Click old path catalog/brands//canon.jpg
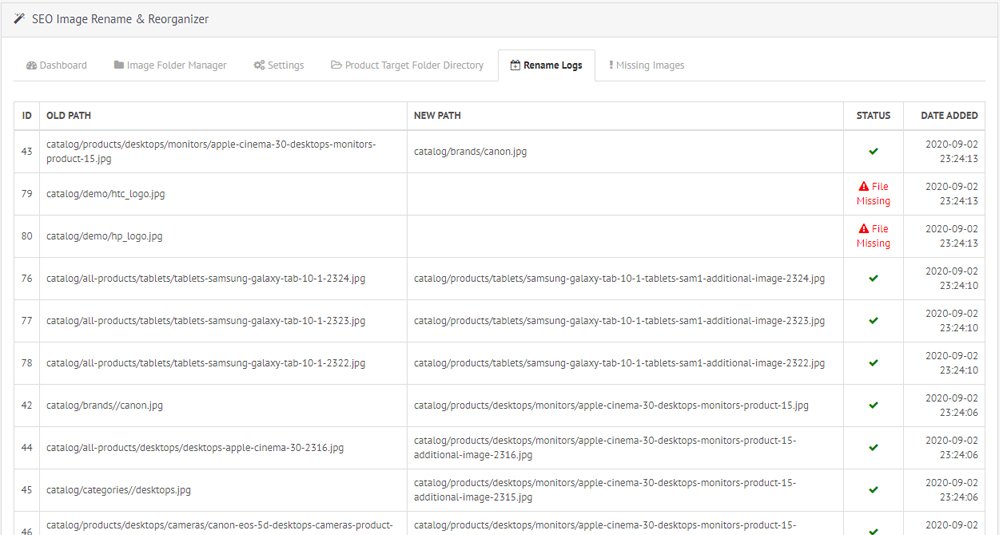 click(104, 406)
